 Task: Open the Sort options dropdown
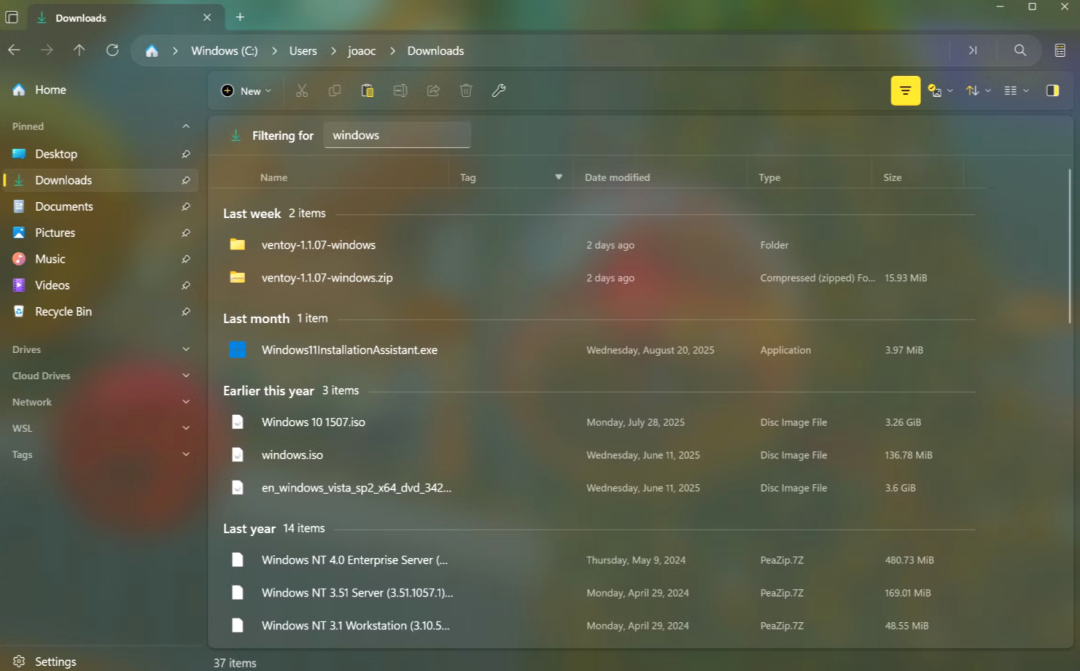coord(978,91)
